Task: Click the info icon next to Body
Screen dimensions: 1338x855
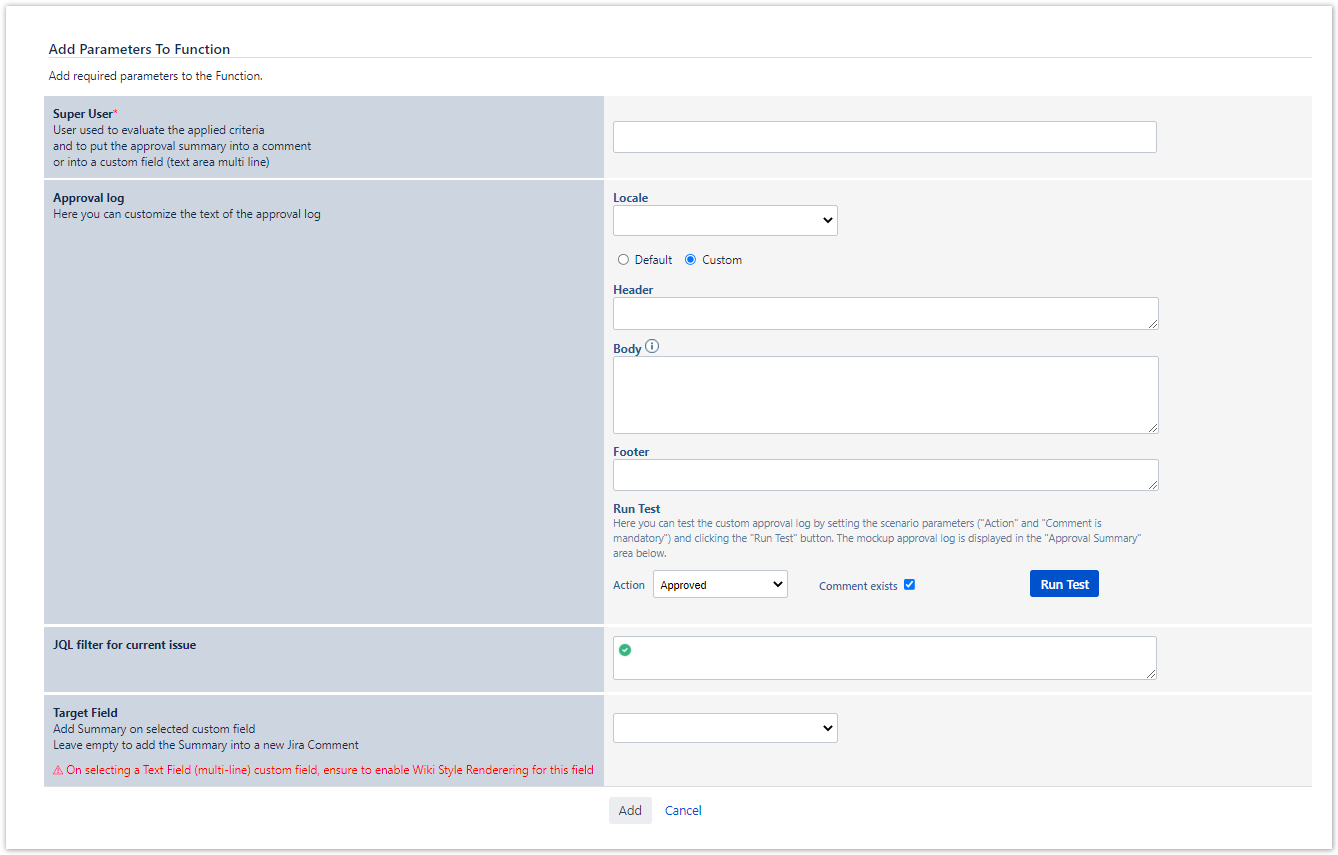Action: tap(652, 347)
